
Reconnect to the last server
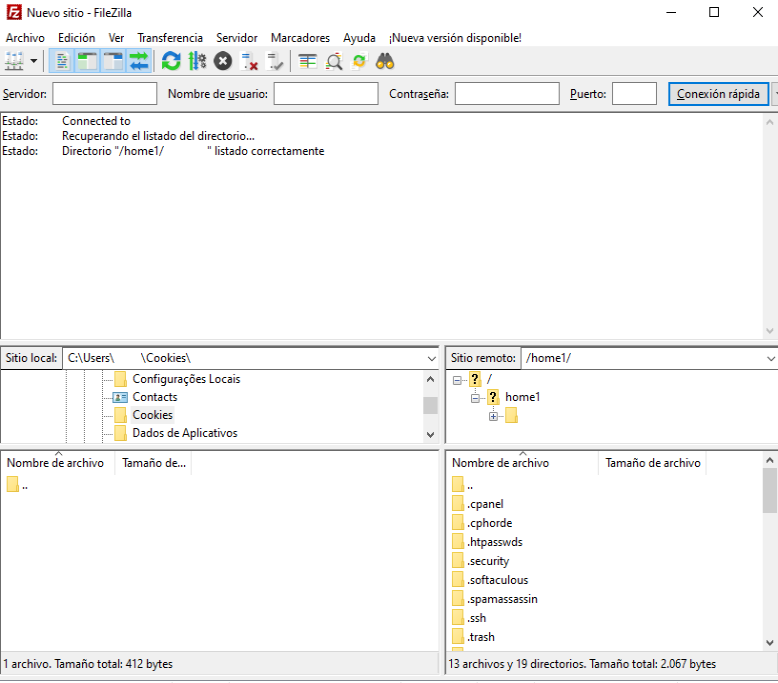pos(274,62)
